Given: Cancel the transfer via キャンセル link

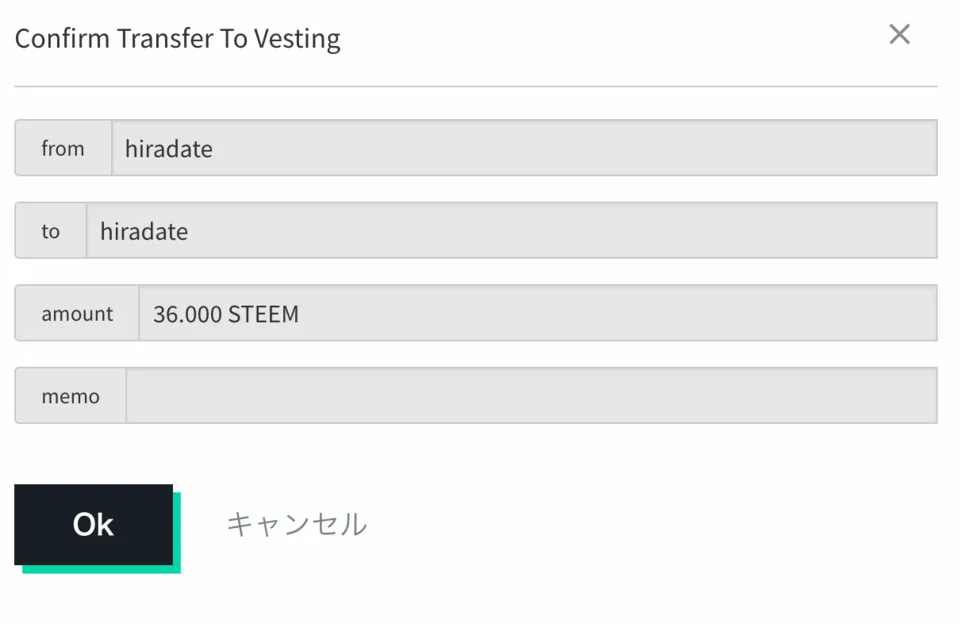Looking at the screenshot, I should (296, 524).
